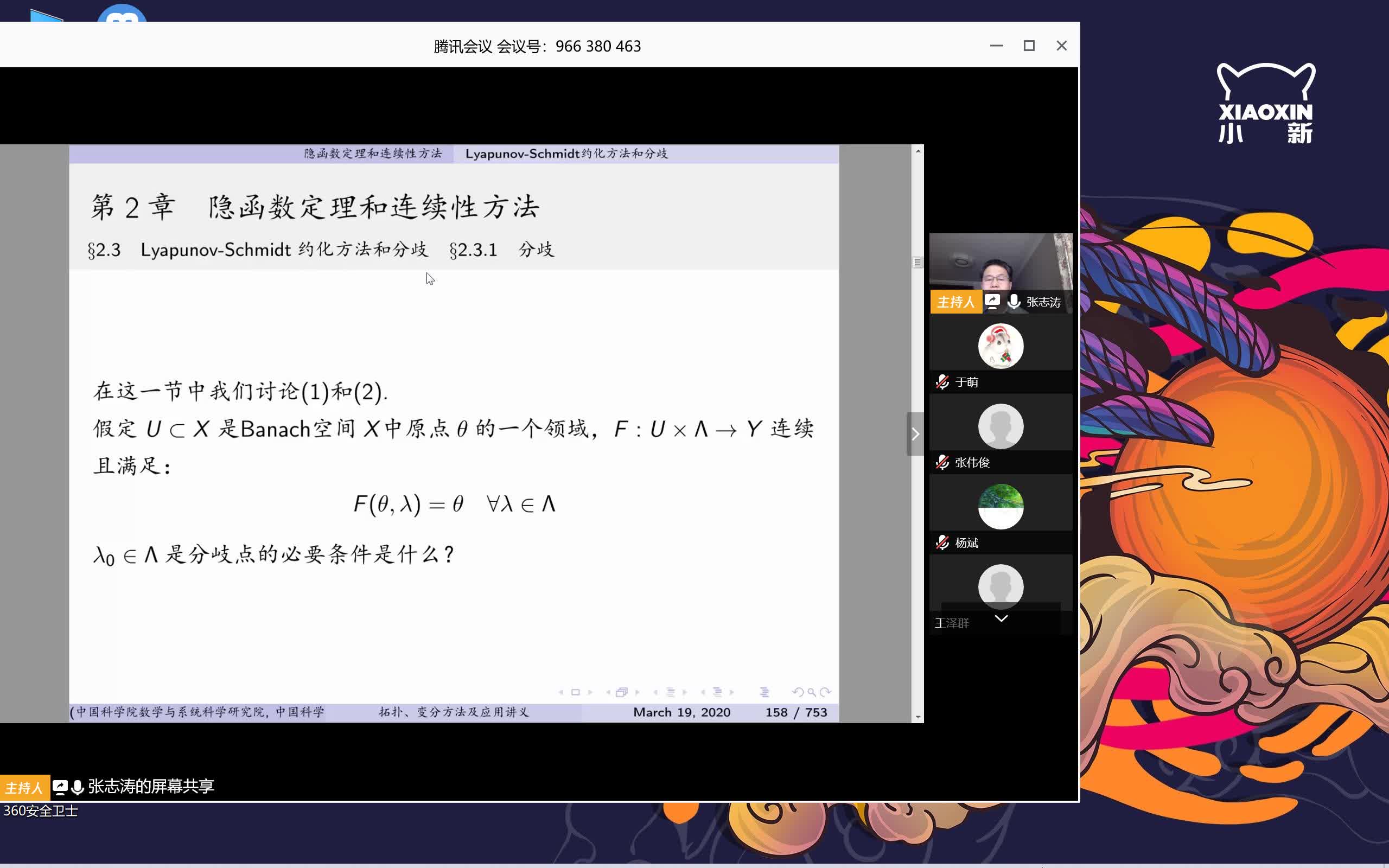Screen dimensions: 1389x868
Task: Toggle 杨斌's muted microphone indicator
Action: pos(942,542)
